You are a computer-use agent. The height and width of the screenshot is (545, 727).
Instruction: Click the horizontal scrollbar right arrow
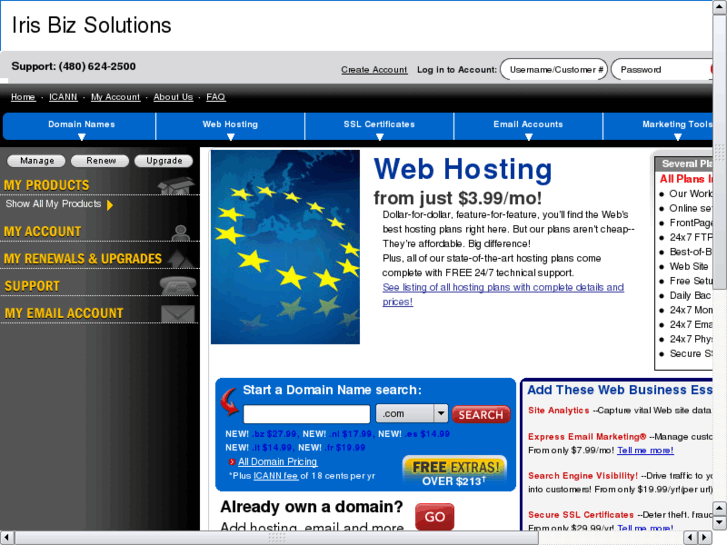[x=704, y=538]
